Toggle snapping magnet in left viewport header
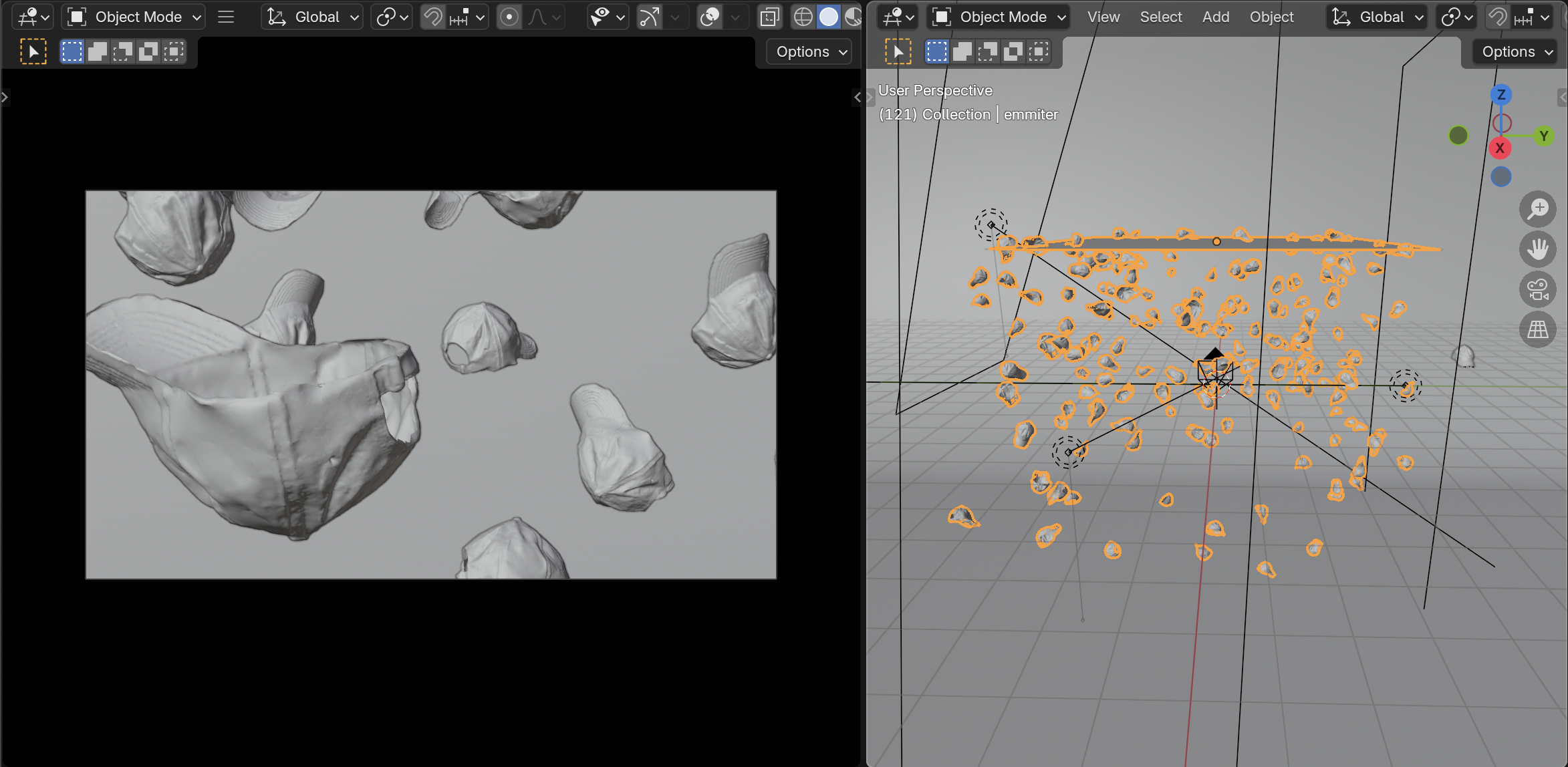 (433, 17)
